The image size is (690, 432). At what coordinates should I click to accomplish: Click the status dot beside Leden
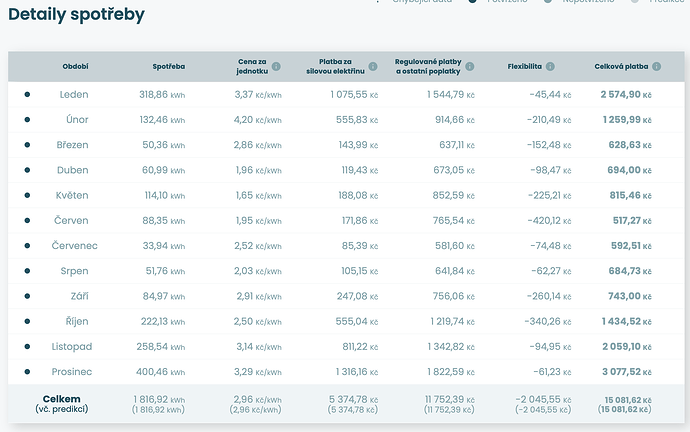(x=27, y=94)
